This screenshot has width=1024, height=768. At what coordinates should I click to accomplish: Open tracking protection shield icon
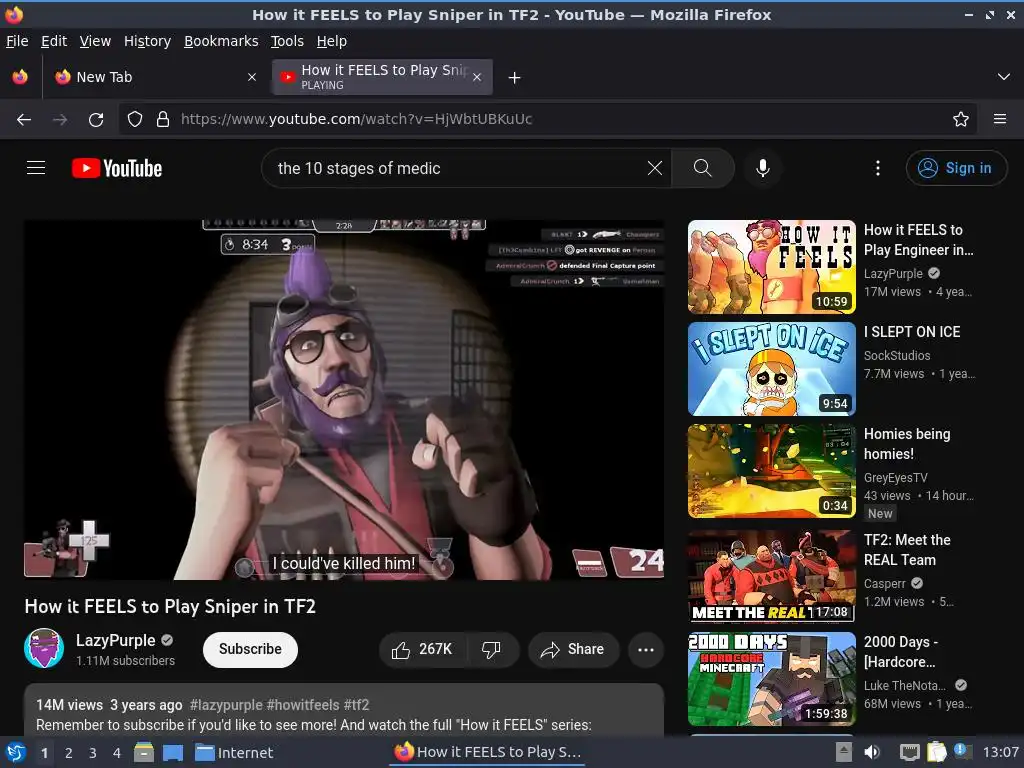point(135,119)
